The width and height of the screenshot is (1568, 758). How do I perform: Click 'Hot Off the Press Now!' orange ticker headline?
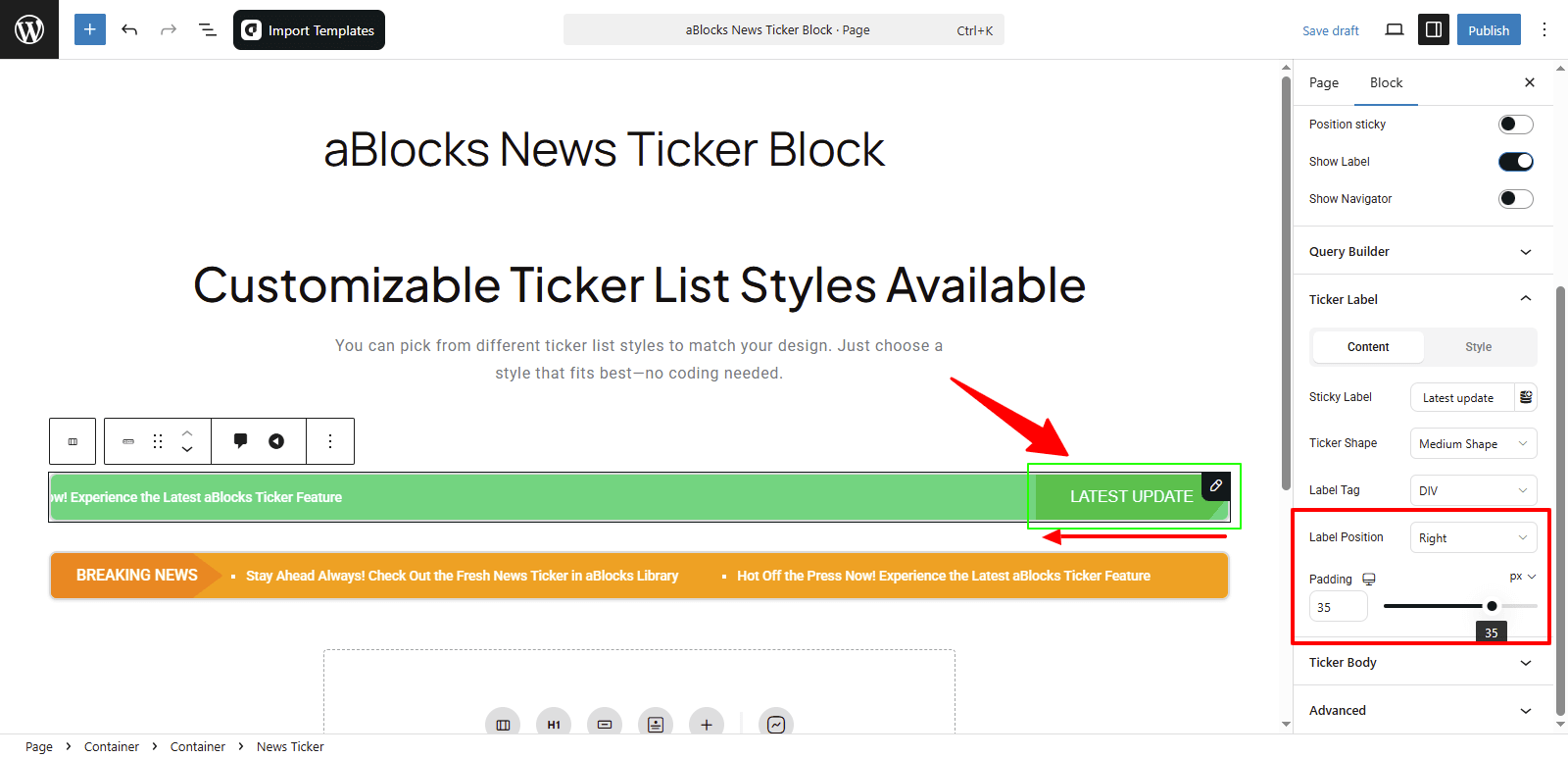[x=944, y=576]
